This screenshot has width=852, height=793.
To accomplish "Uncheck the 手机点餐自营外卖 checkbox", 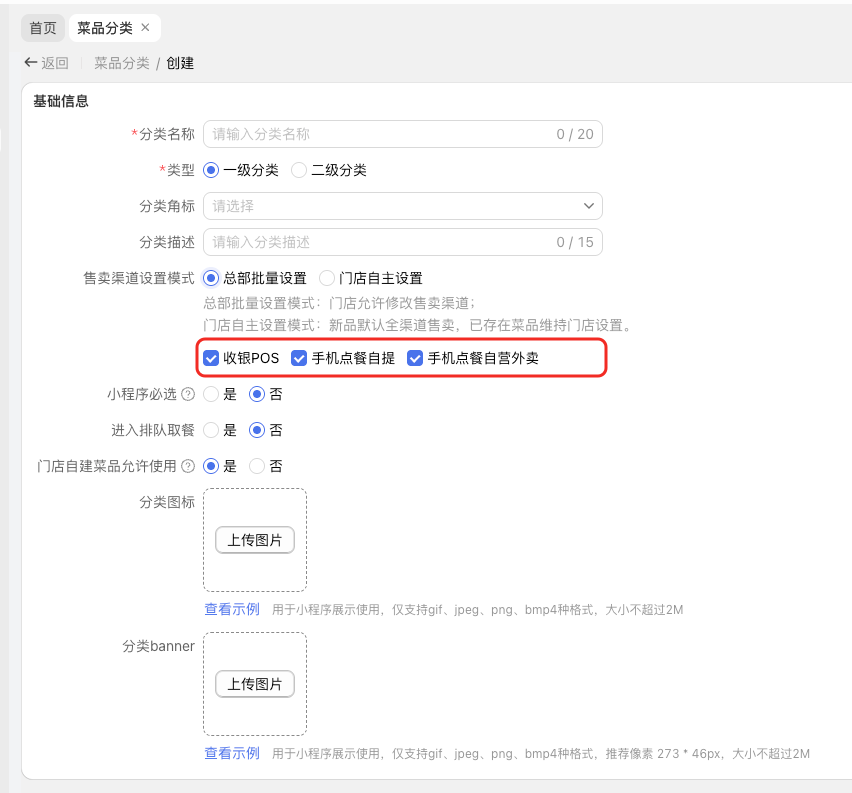I will [415, 358].
